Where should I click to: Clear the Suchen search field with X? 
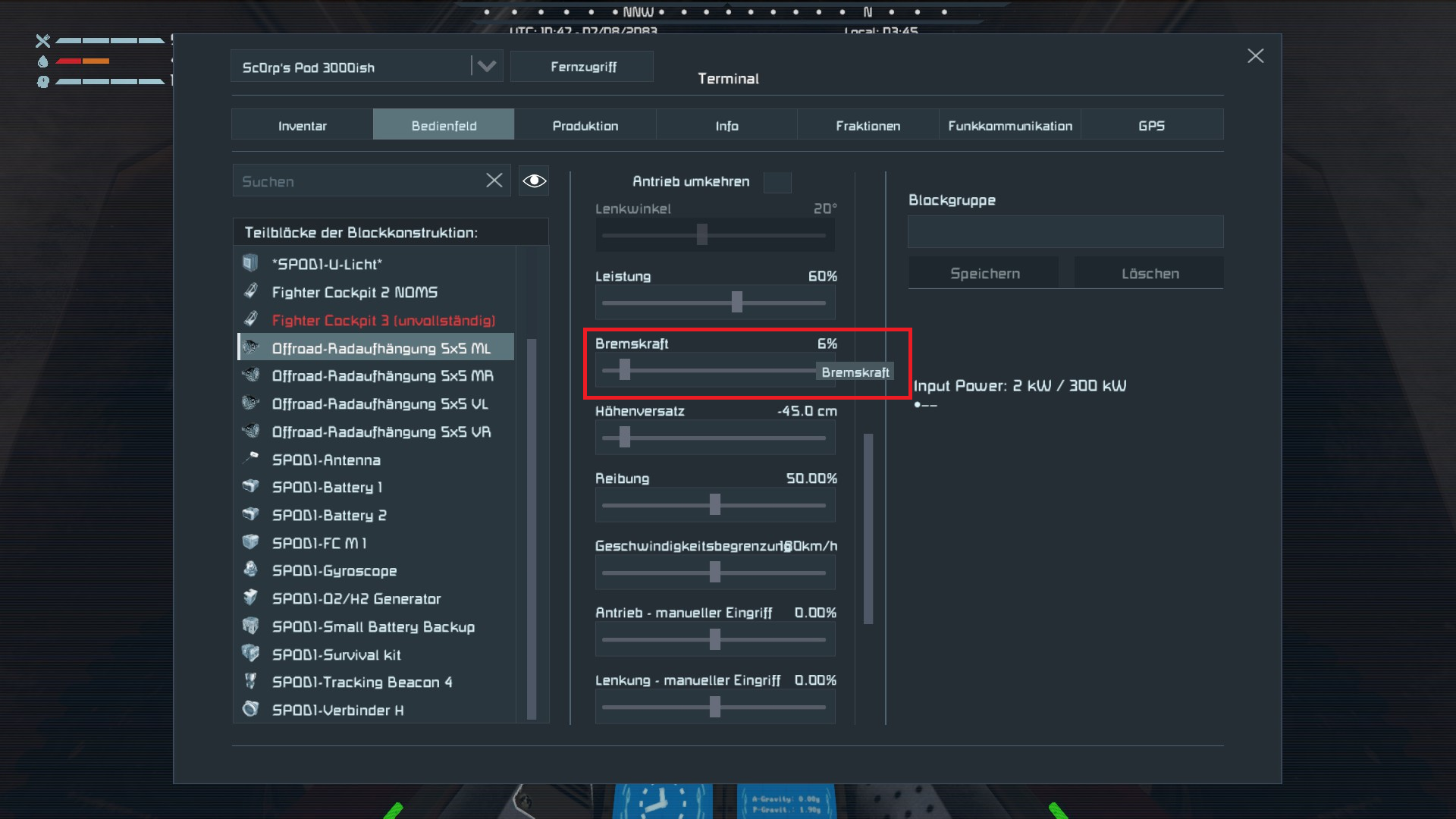click(x=494, y=180)
